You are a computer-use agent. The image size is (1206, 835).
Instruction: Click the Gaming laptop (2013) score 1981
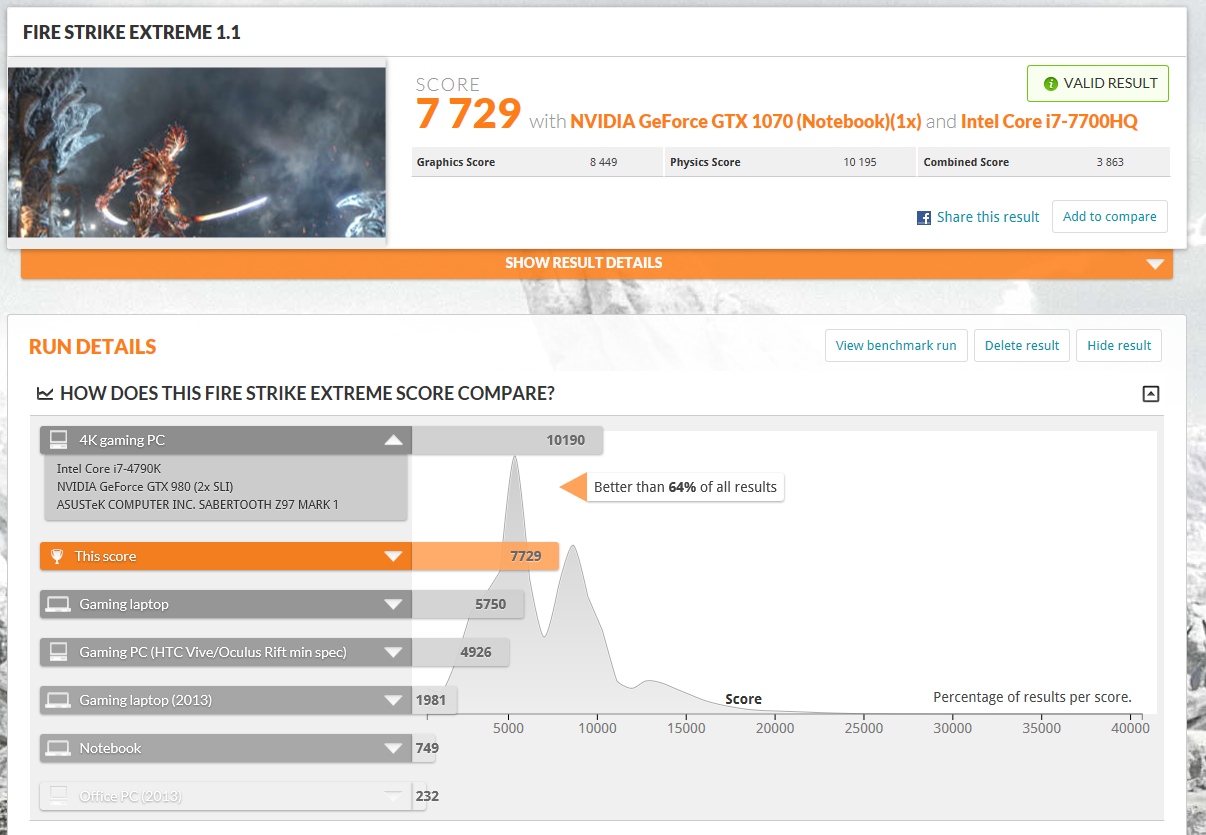[x=430, y=700]
